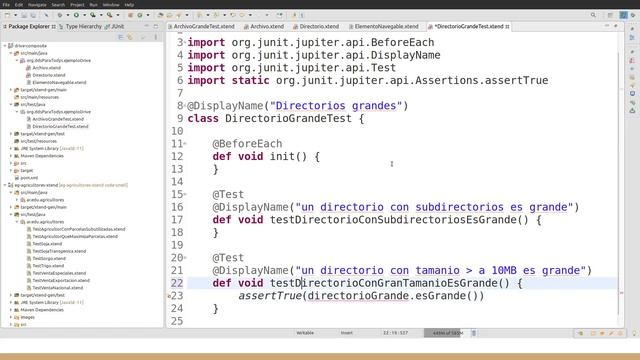640x360 pixels.
Task: Click the Open Type toolbar icon
Action: tap(160, 15)
